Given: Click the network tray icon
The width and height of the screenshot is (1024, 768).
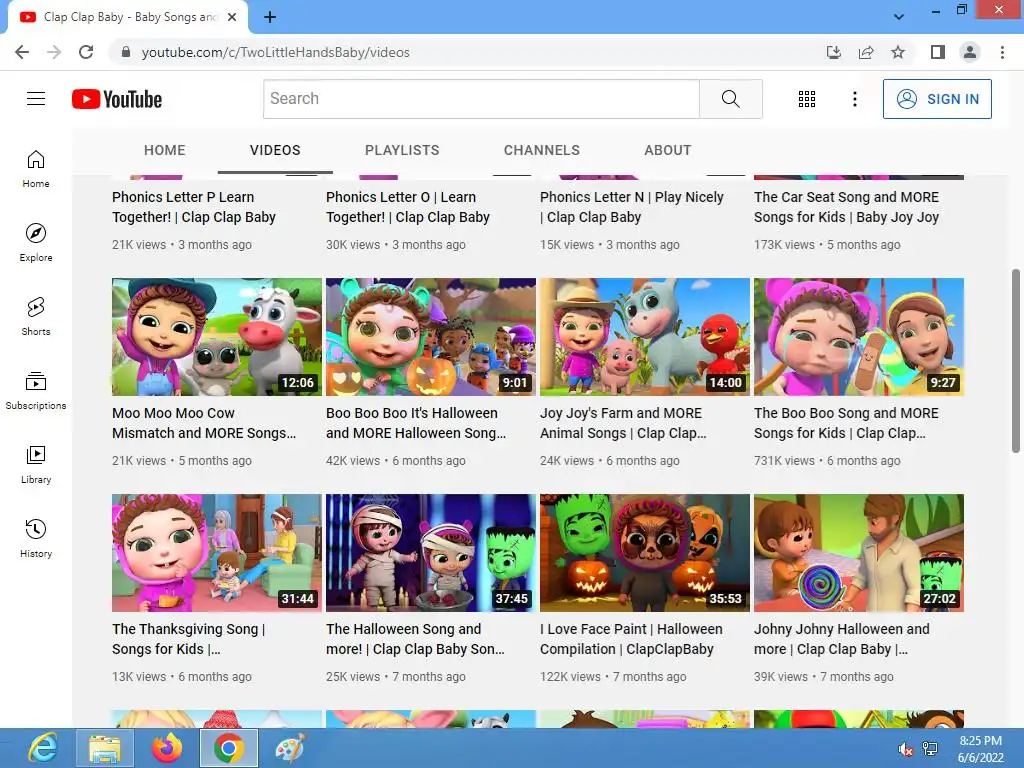Looking at the screenshot, I should tap(930, 749).
